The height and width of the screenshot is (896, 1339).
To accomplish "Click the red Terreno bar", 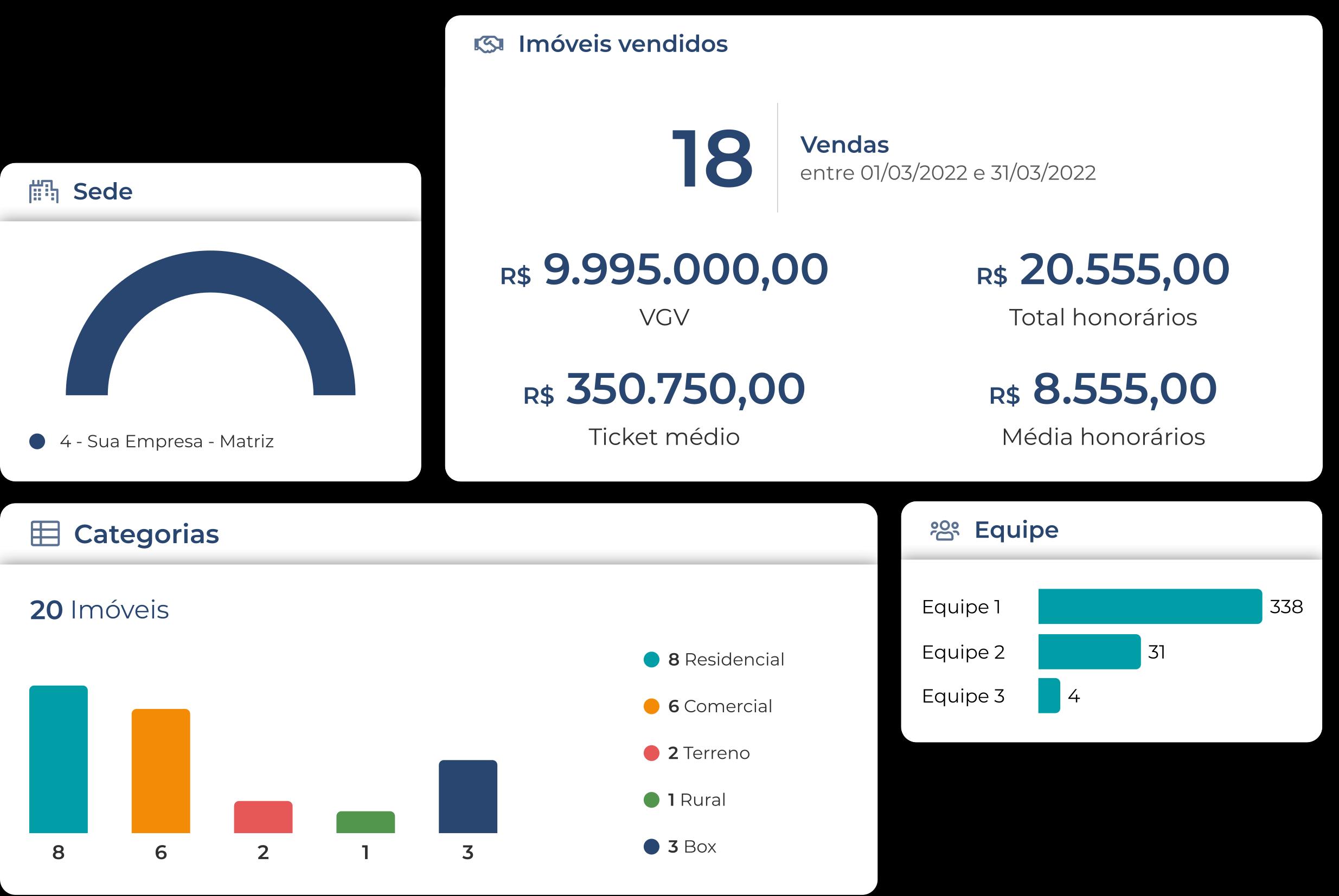I will (x=263, y=817).
